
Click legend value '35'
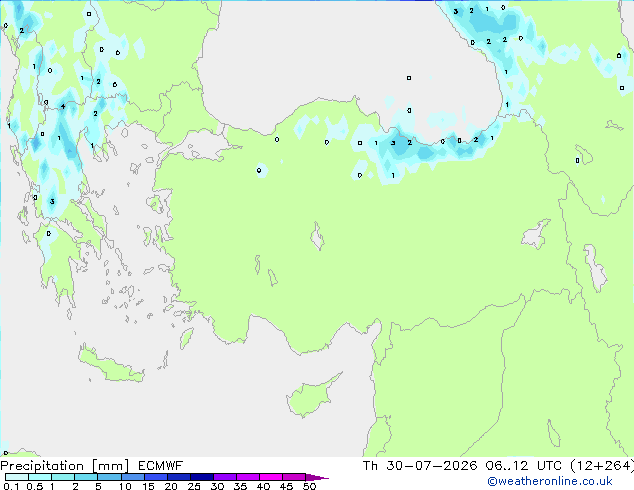pos(240,486)
